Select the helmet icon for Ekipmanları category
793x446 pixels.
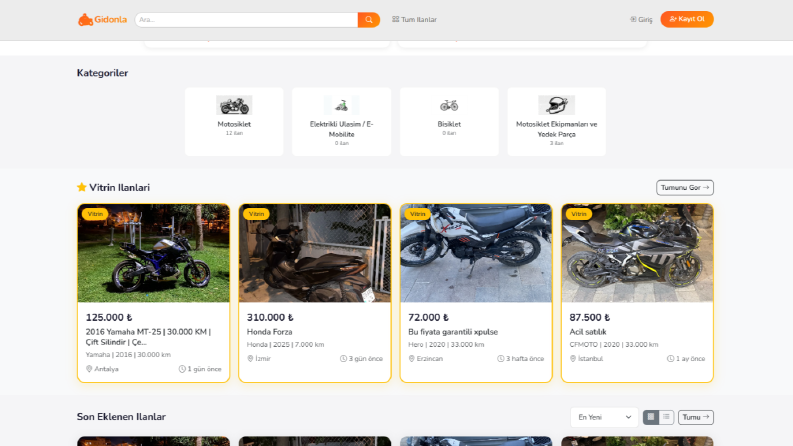(556, 105)
